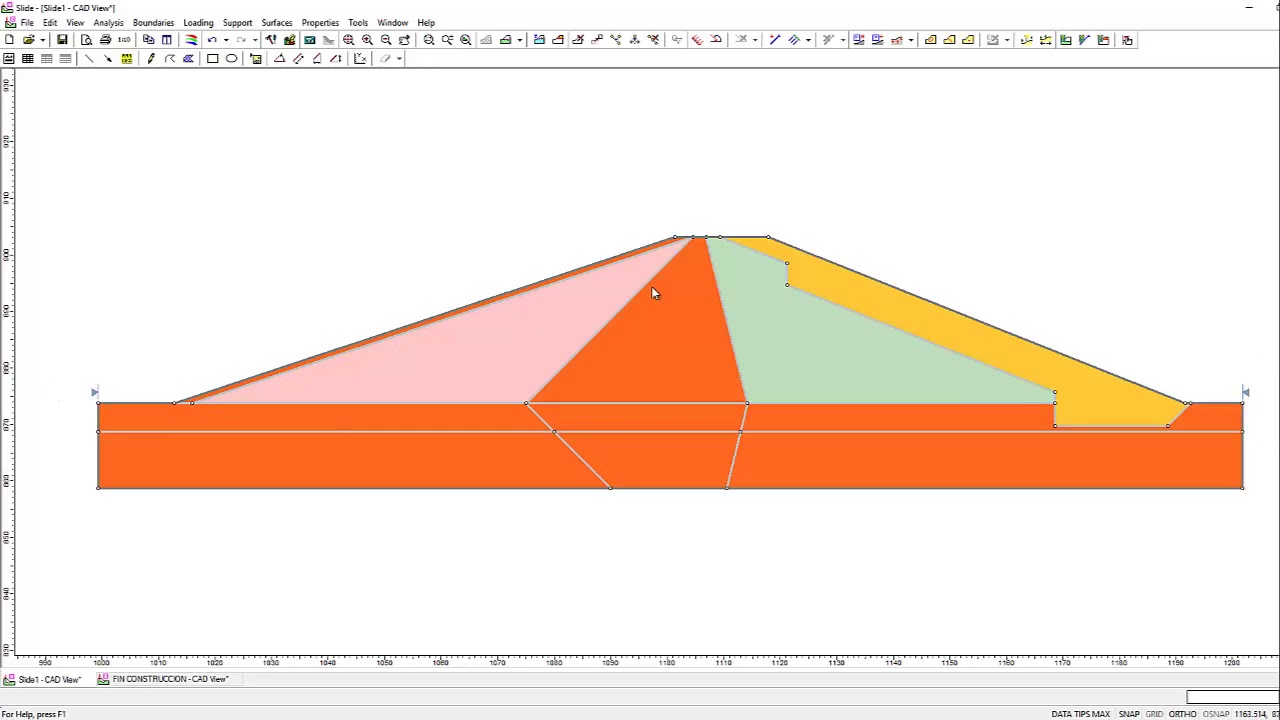The height and width of the screenshot is (720, 1280).
Task: Click the Compute icon next to Redo dropdown
Action: pyautogui.click(x=271, y=40)
